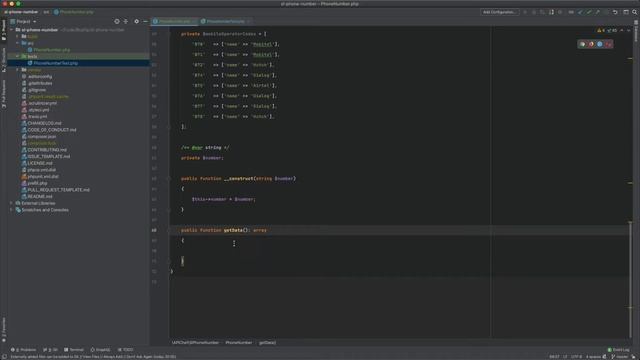Switch to the PhoneNumber.php tab

pyautogui.click(x=174, y=21)
